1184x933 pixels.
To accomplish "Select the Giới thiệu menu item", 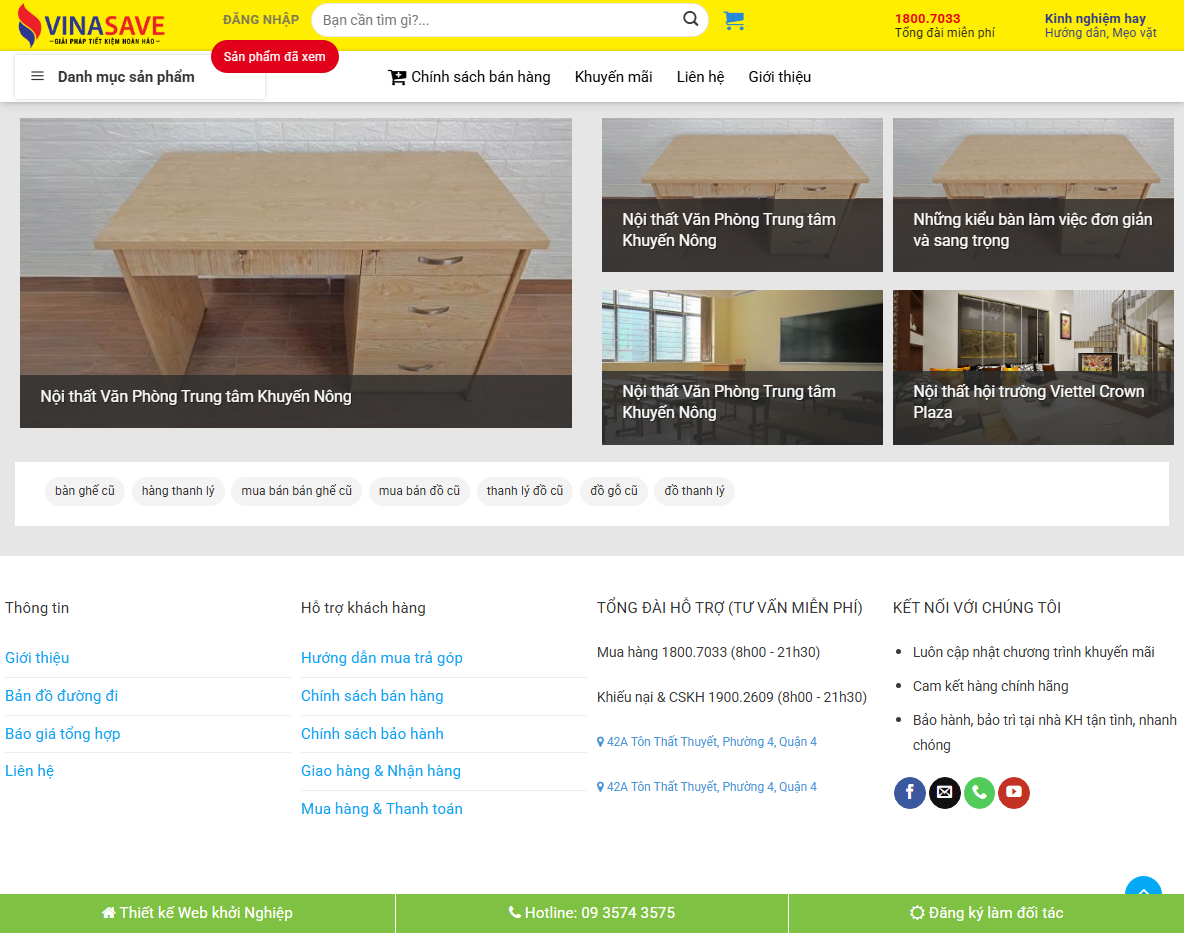I will [779, 76].
